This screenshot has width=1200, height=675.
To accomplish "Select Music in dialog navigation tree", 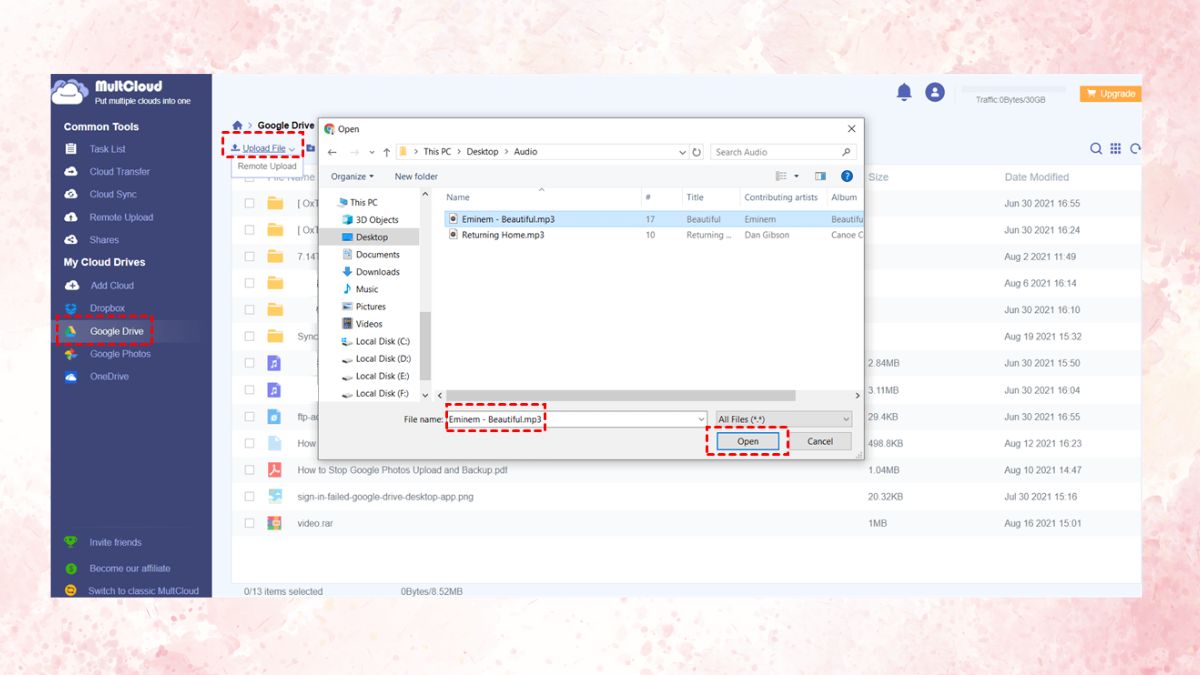I will 367,289.
